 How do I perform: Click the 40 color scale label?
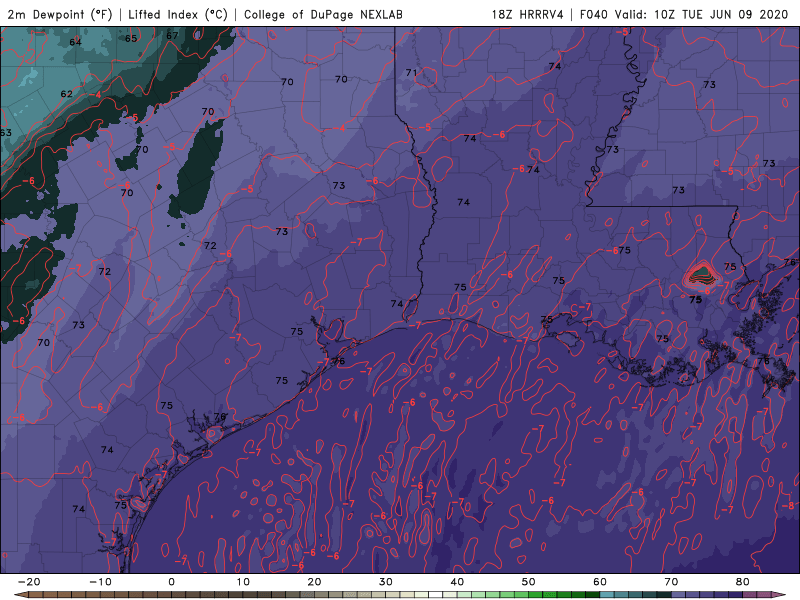pyautogui.click(x=457, y=582)
